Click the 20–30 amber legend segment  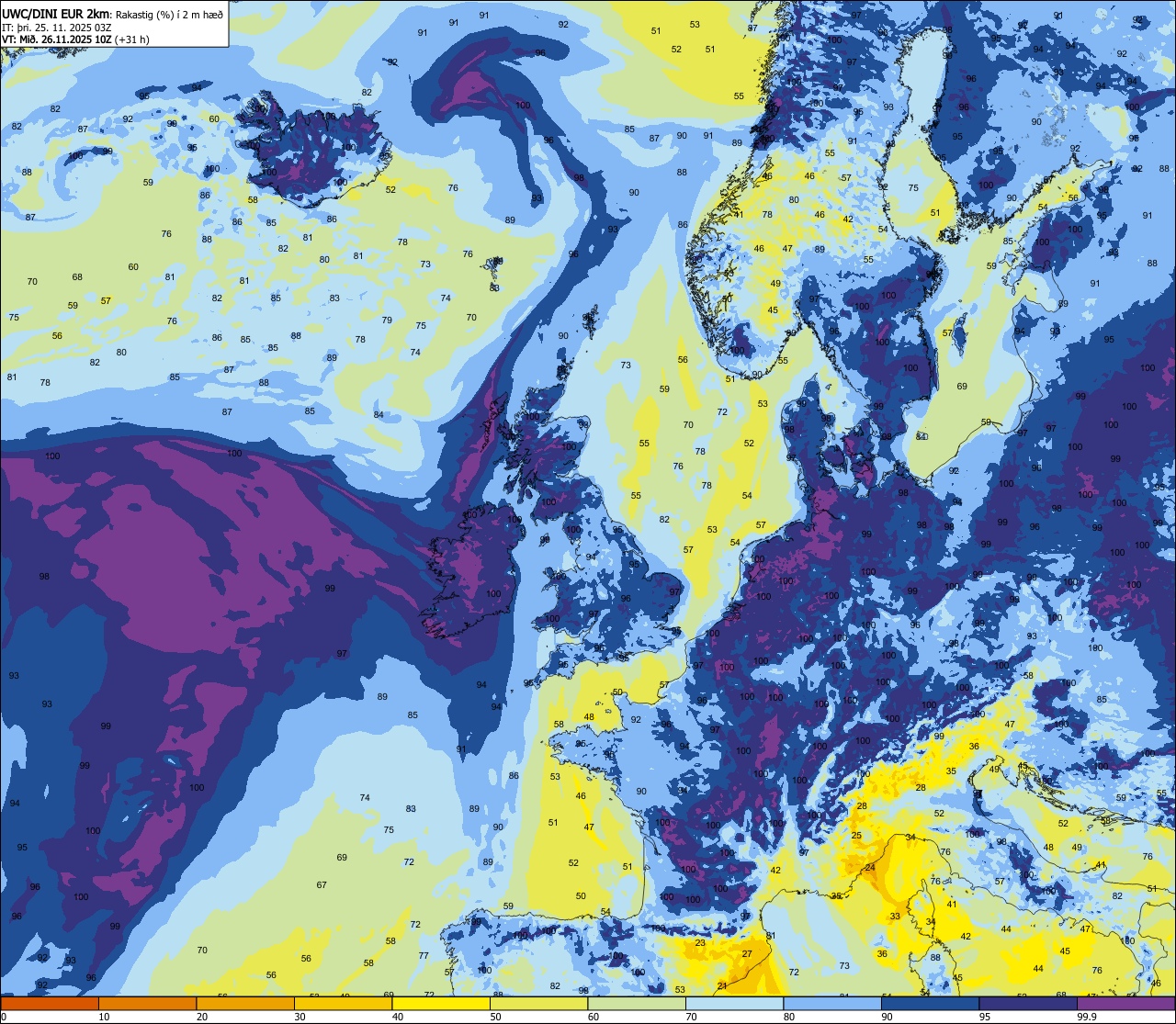click(x=245, y=1003)
